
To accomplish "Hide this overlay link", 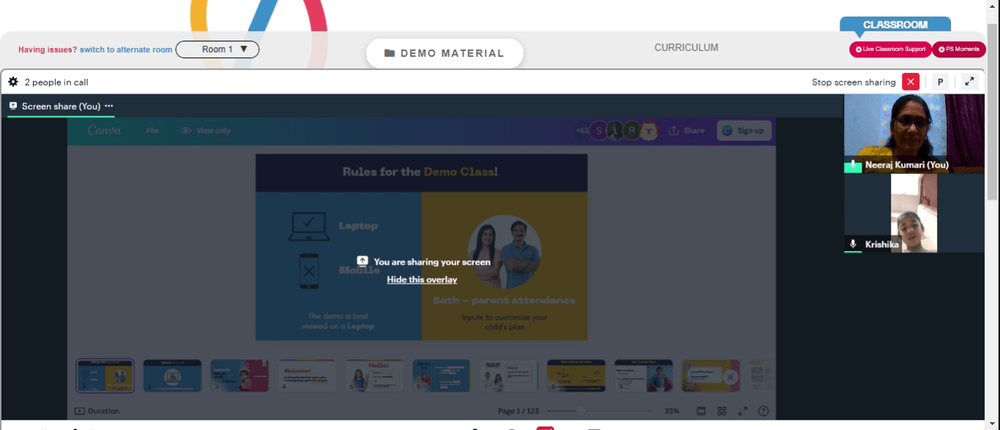I will pos(422,279).
